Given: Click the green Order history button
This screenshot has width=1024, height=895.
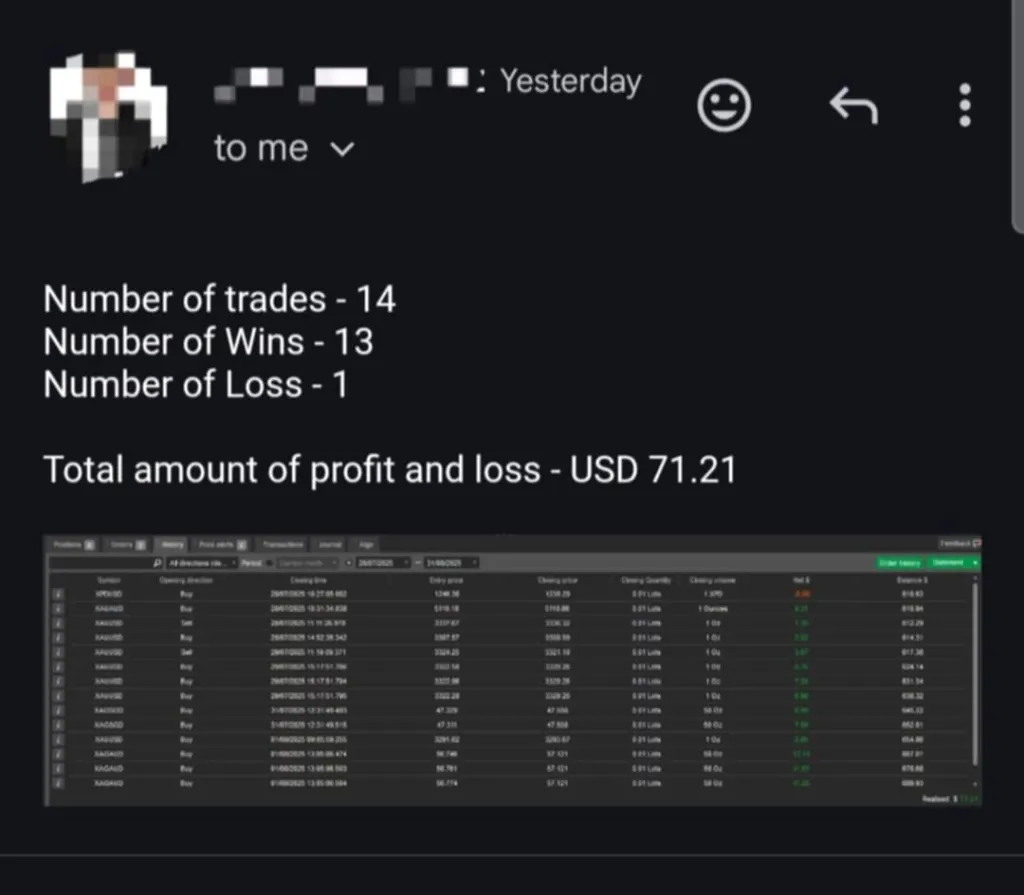Looking at the screenshot, I should tap(899, 563).
